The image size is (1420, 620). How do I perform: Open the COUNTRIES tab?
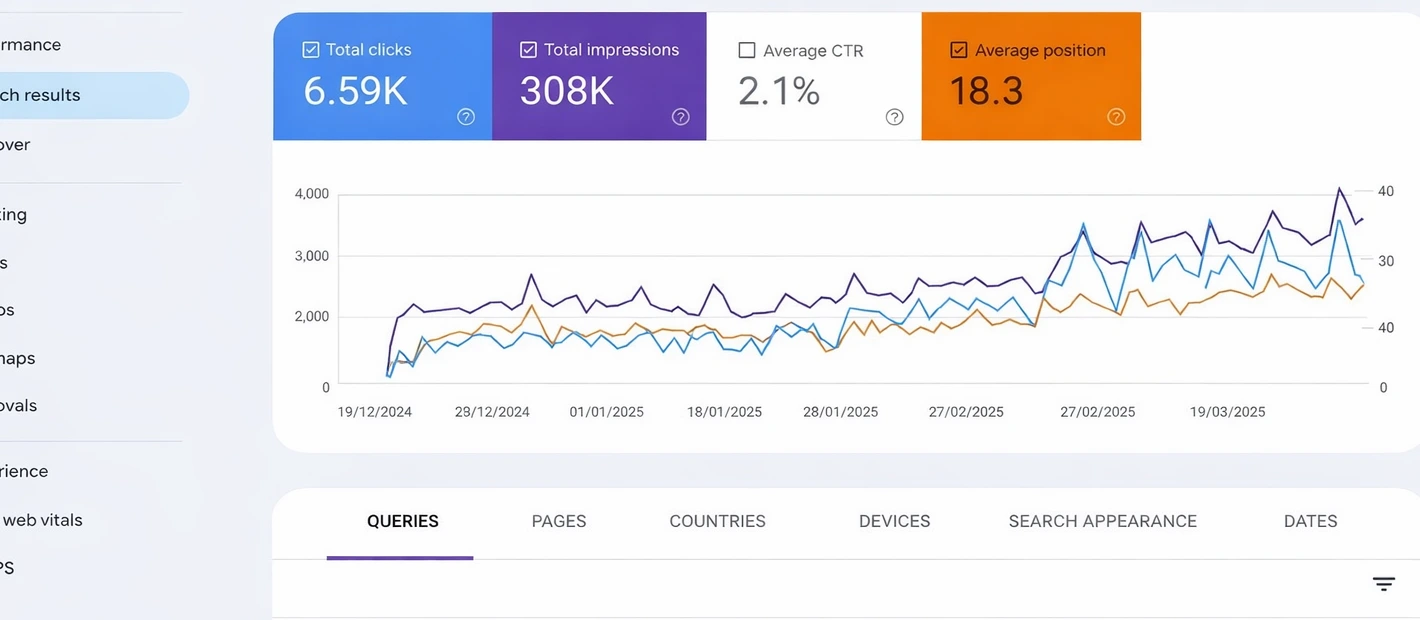click(717, 521)
